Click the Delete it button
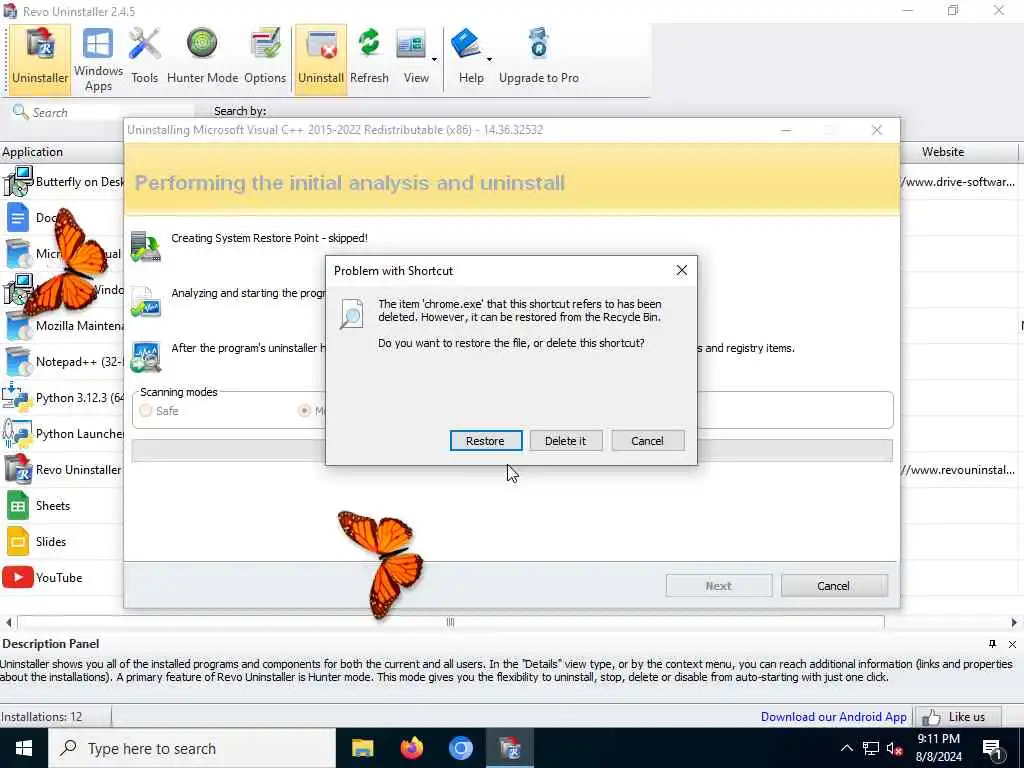Image resolution: width=1024 pixels, height=768 pixels. click(566, 441)
